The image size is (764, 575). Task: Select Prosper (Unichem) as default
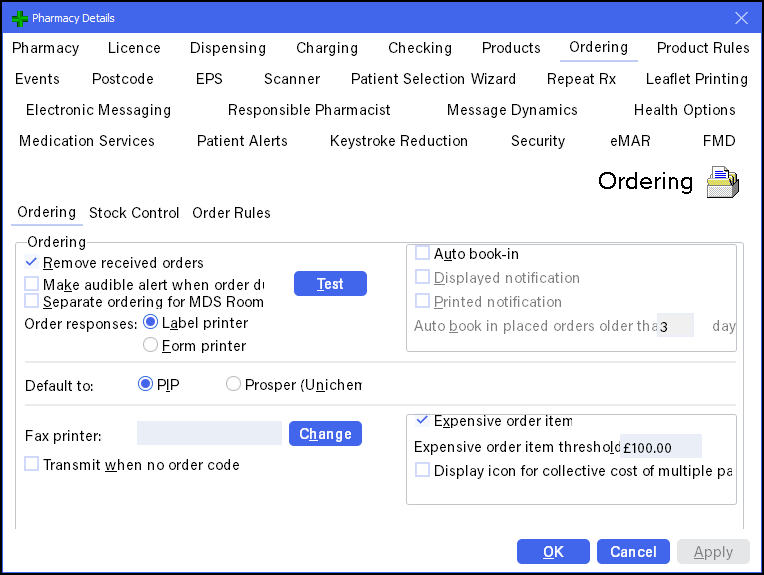pos(233,384)
